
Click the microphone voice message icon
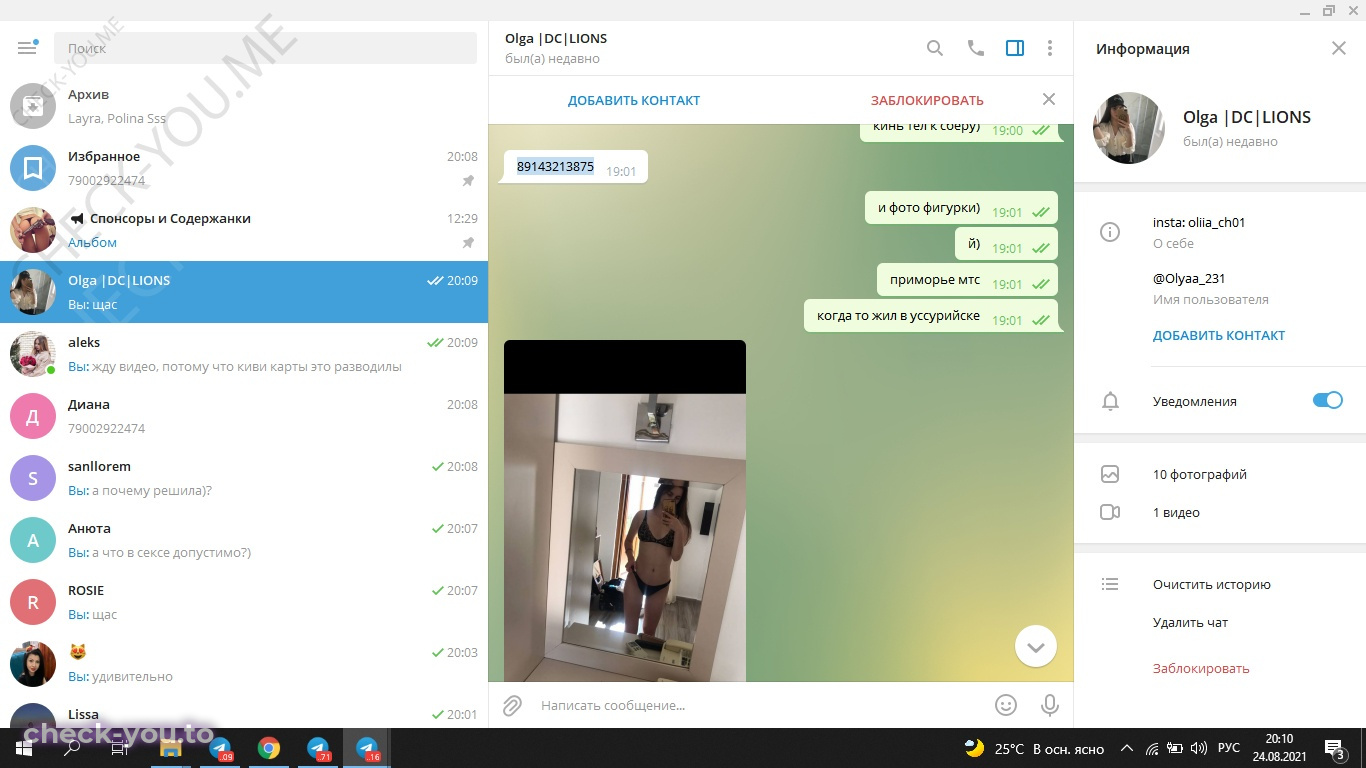tap(1050, 705)
